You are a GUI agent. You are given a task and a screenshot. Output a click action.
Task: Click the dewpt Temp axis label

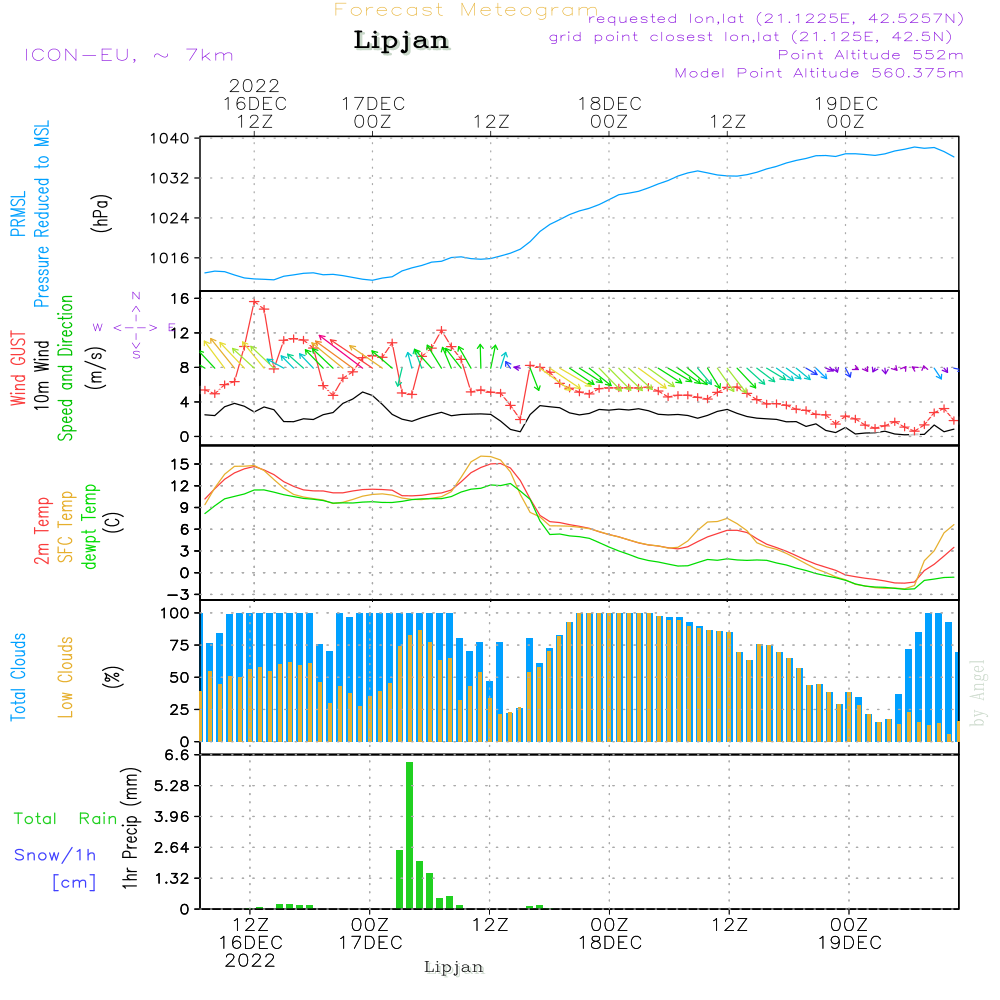point(90,527)
